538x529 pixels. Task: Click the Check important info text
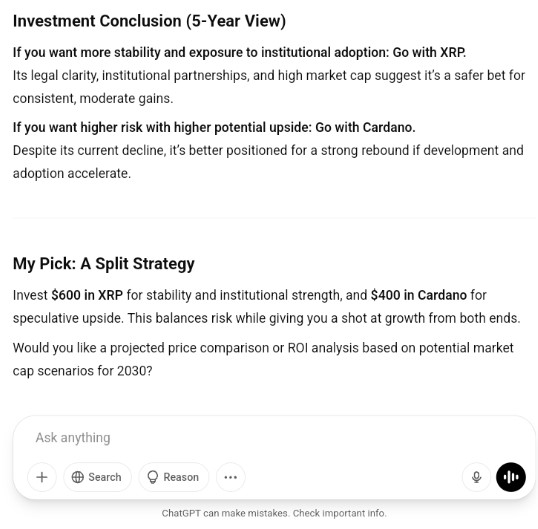pyautogui.click(x=340, y=513)
